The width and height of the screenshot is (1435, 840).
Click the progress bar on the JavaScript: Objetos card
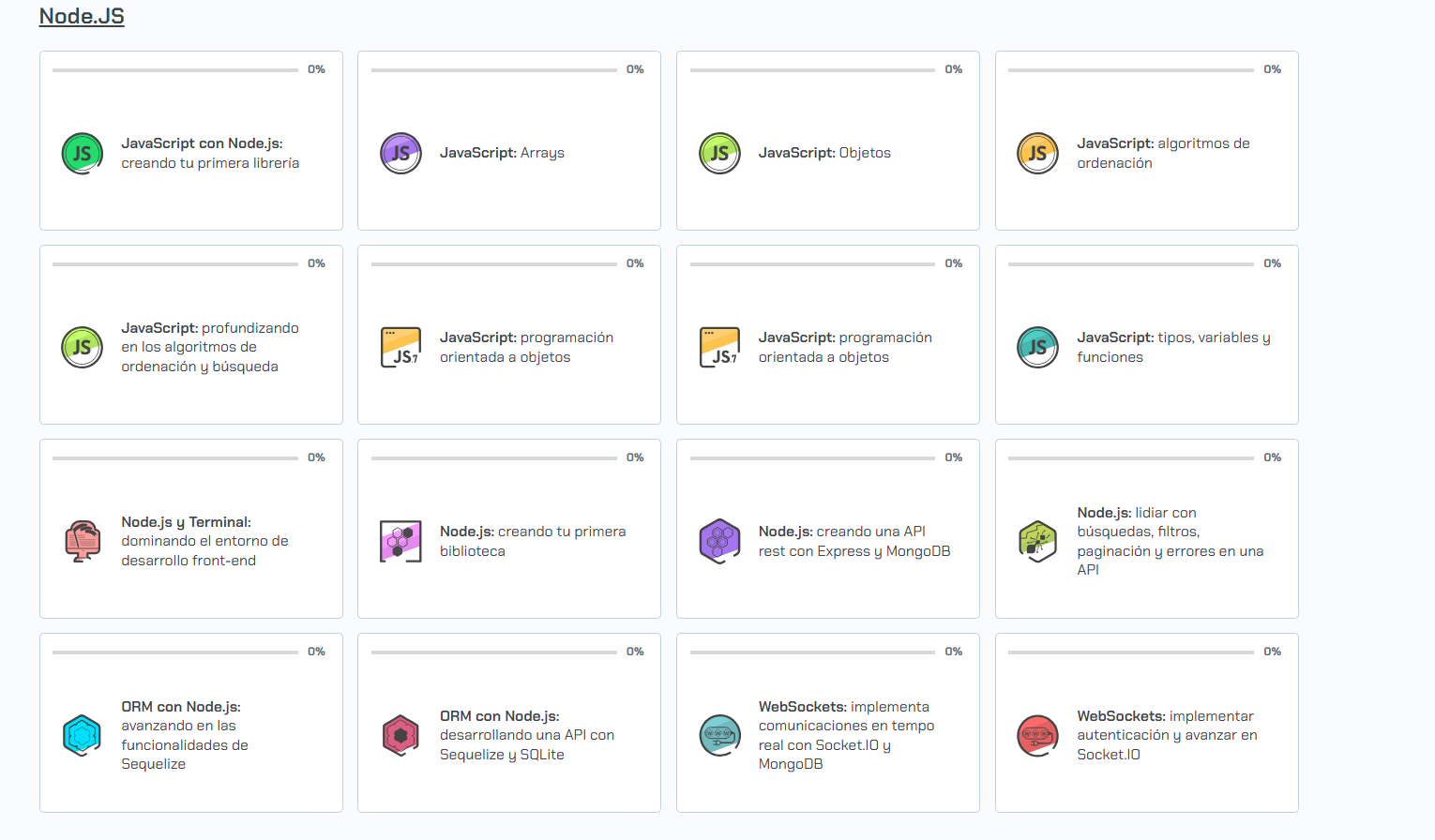coord(812,69)
